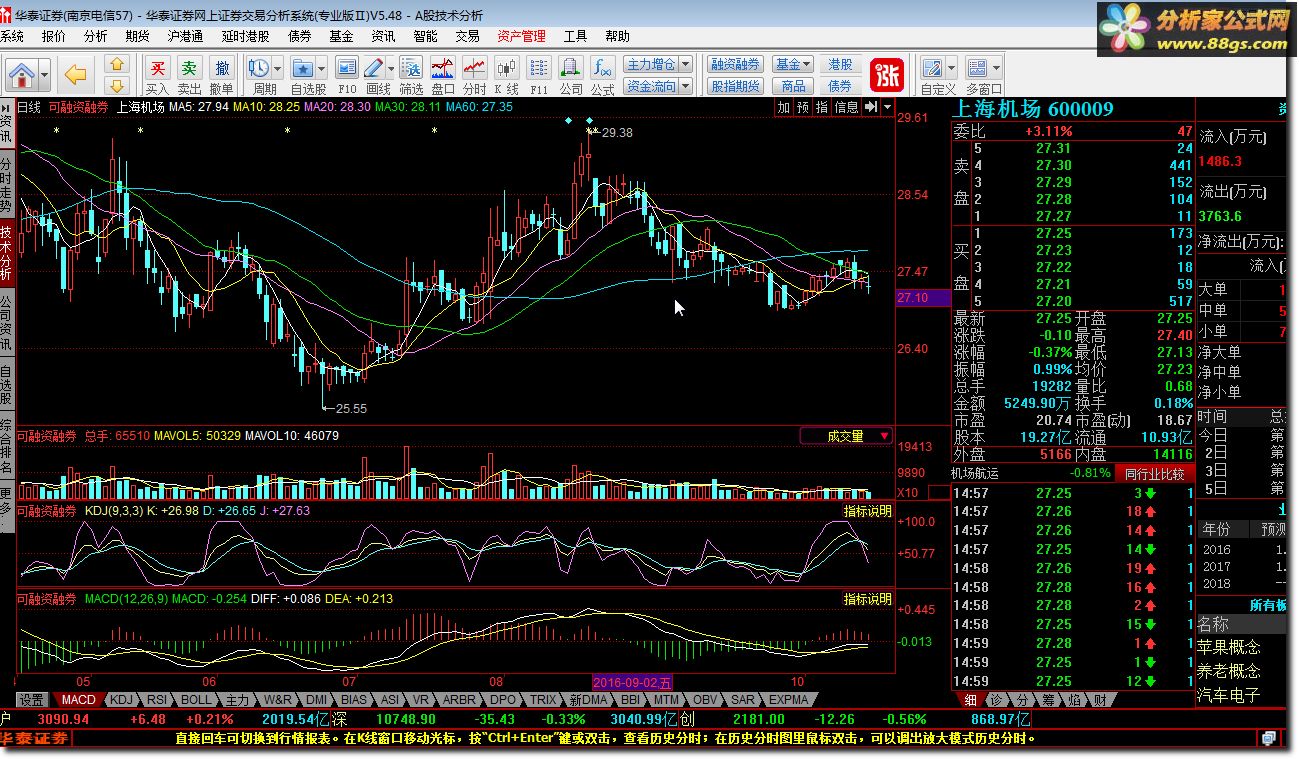This screenshot has width=1299, height=759.
Task: Open the 自选股 favorites folder icon
Action: [x=302, y=68]
